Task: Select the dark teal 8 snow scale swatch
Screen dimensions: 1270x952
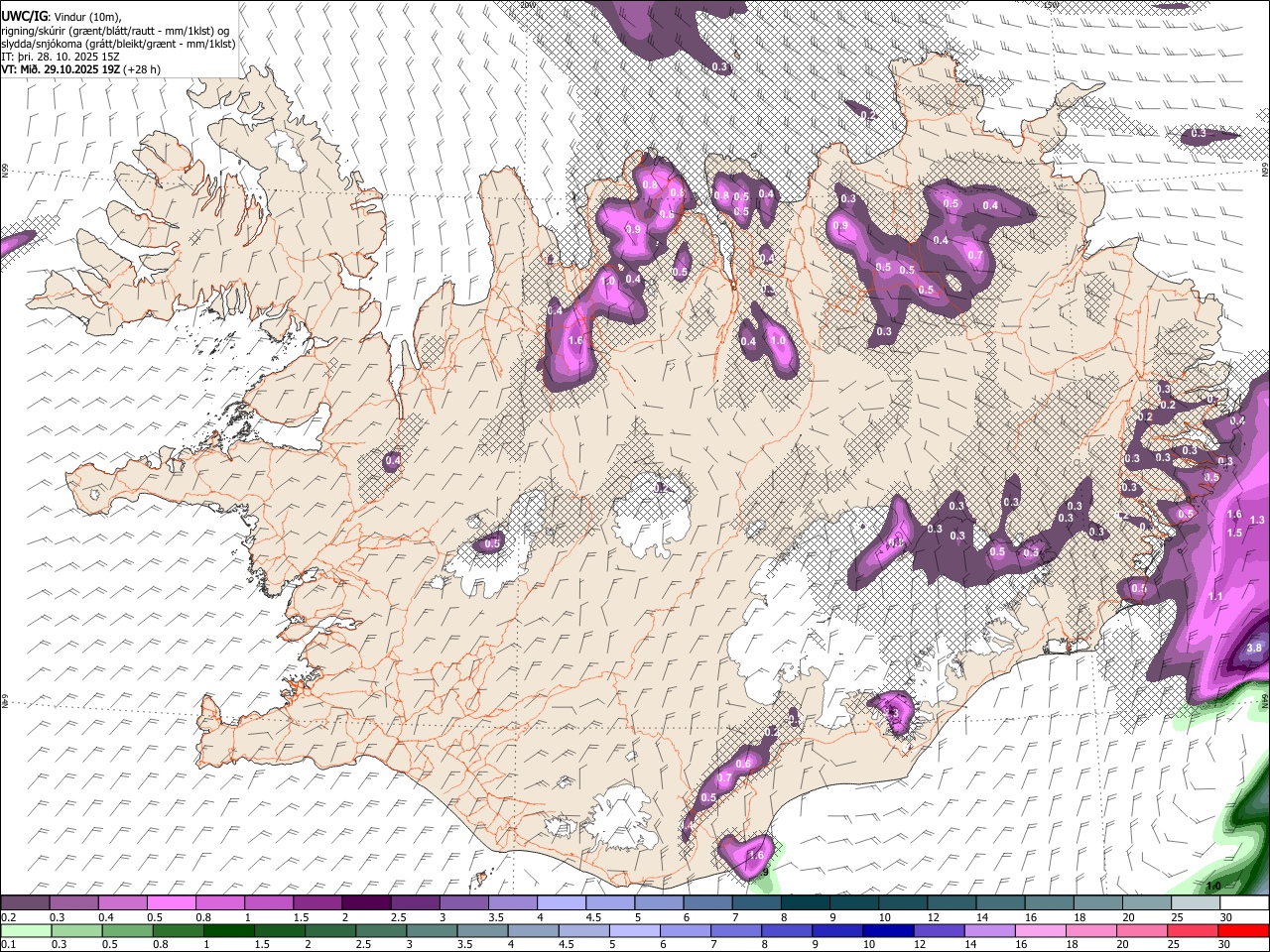Action: pyautogui.click(x=805, y=903)
